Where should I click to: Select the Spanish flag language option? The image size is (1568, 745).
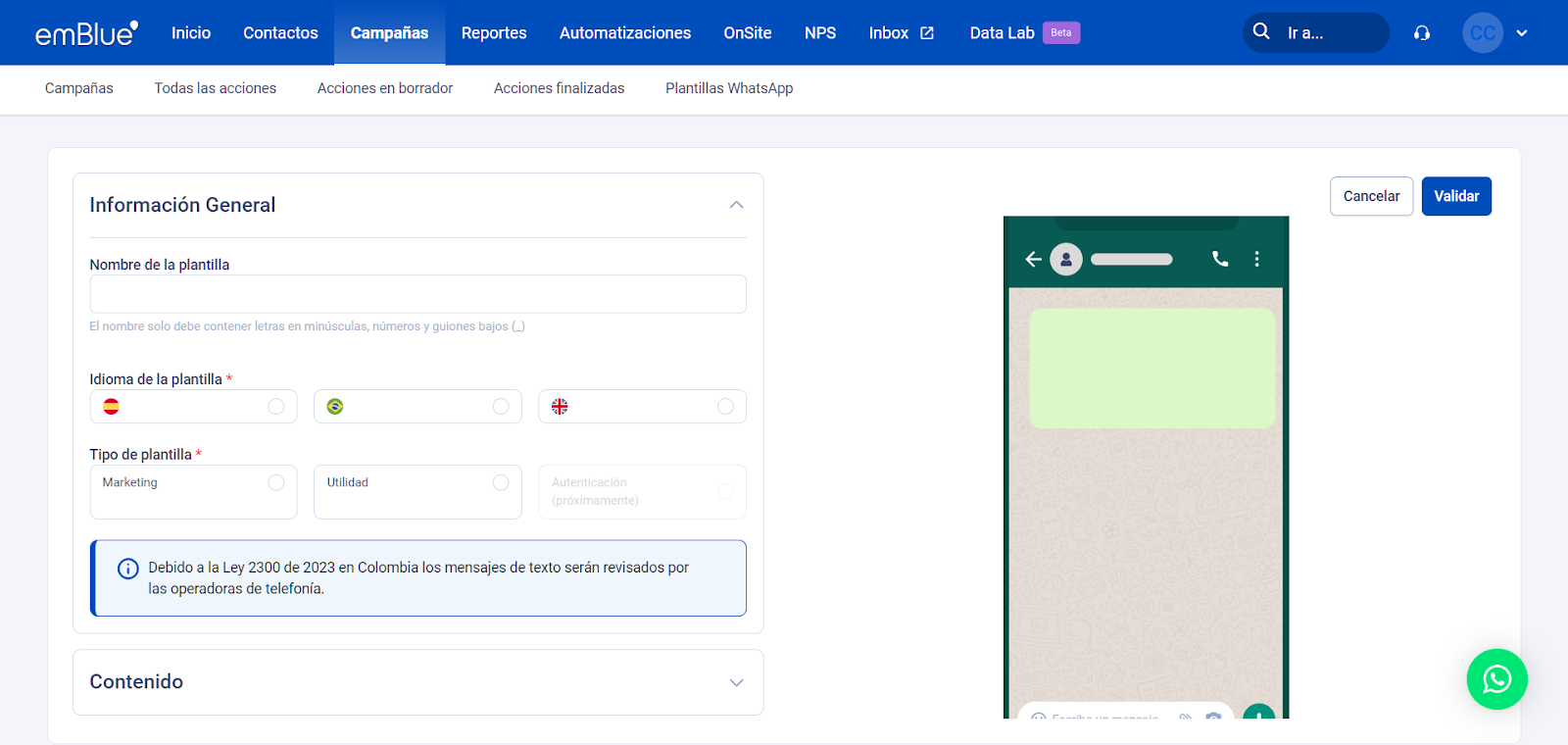point(193,407)
